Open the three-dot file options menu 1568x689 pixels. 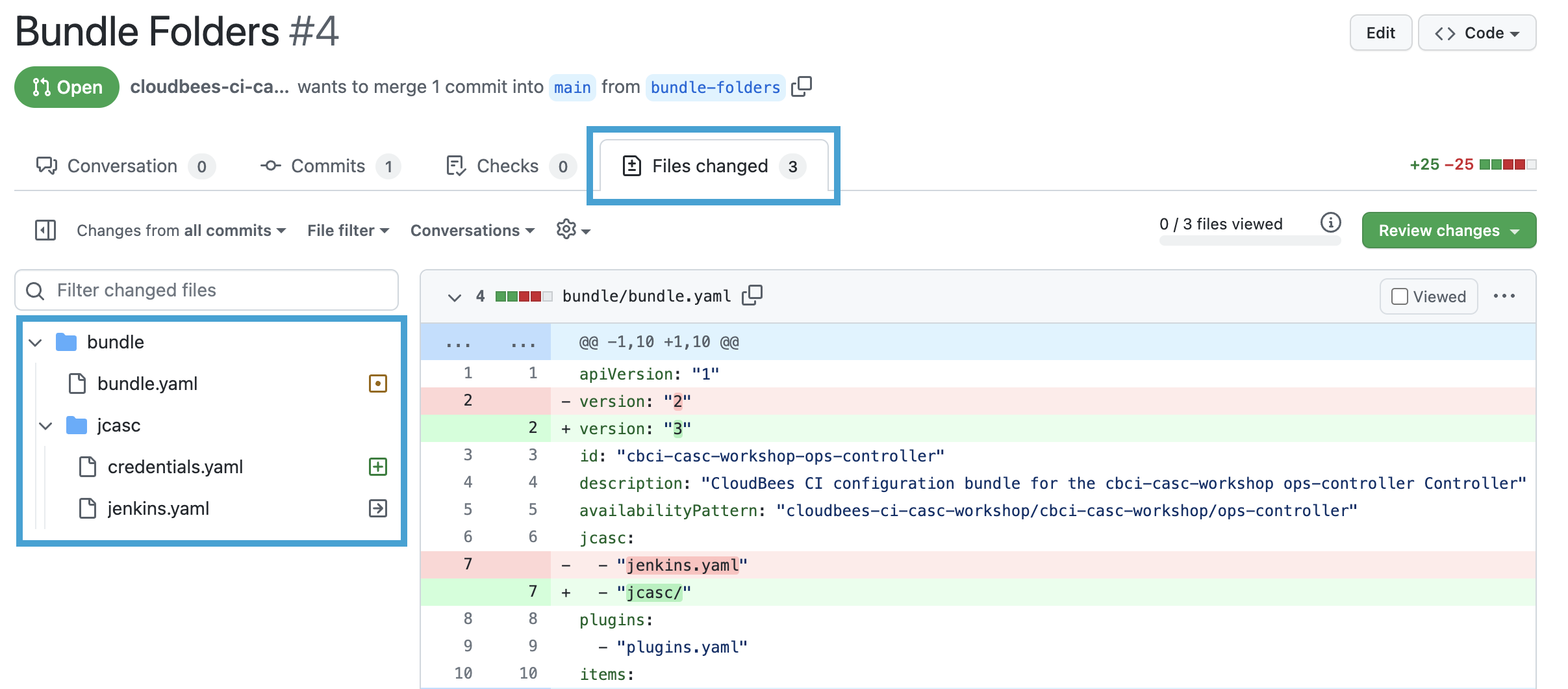pyautogui.click(x=1504, y=296)
